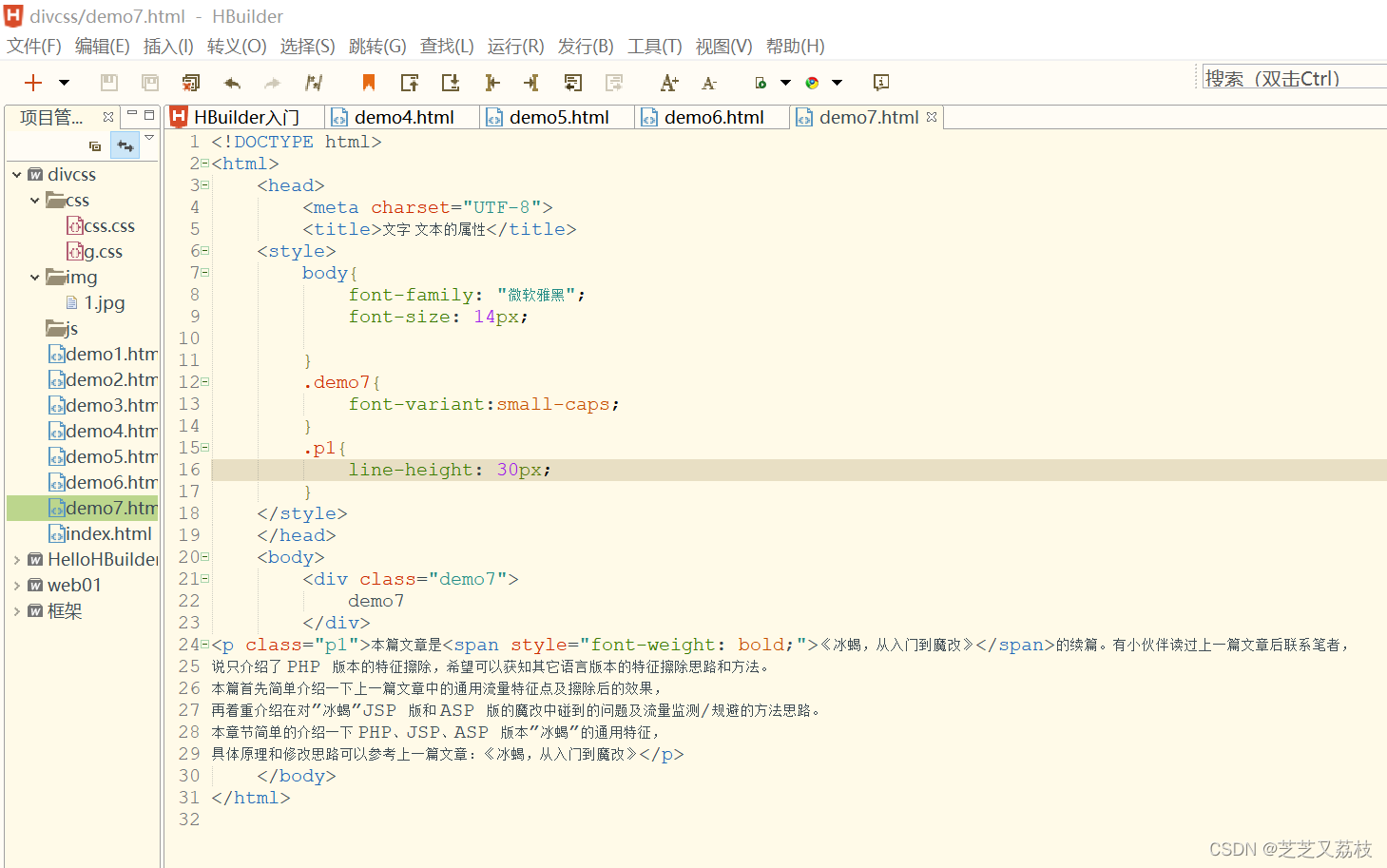Open demo1.html in project tree

point(103,355)
